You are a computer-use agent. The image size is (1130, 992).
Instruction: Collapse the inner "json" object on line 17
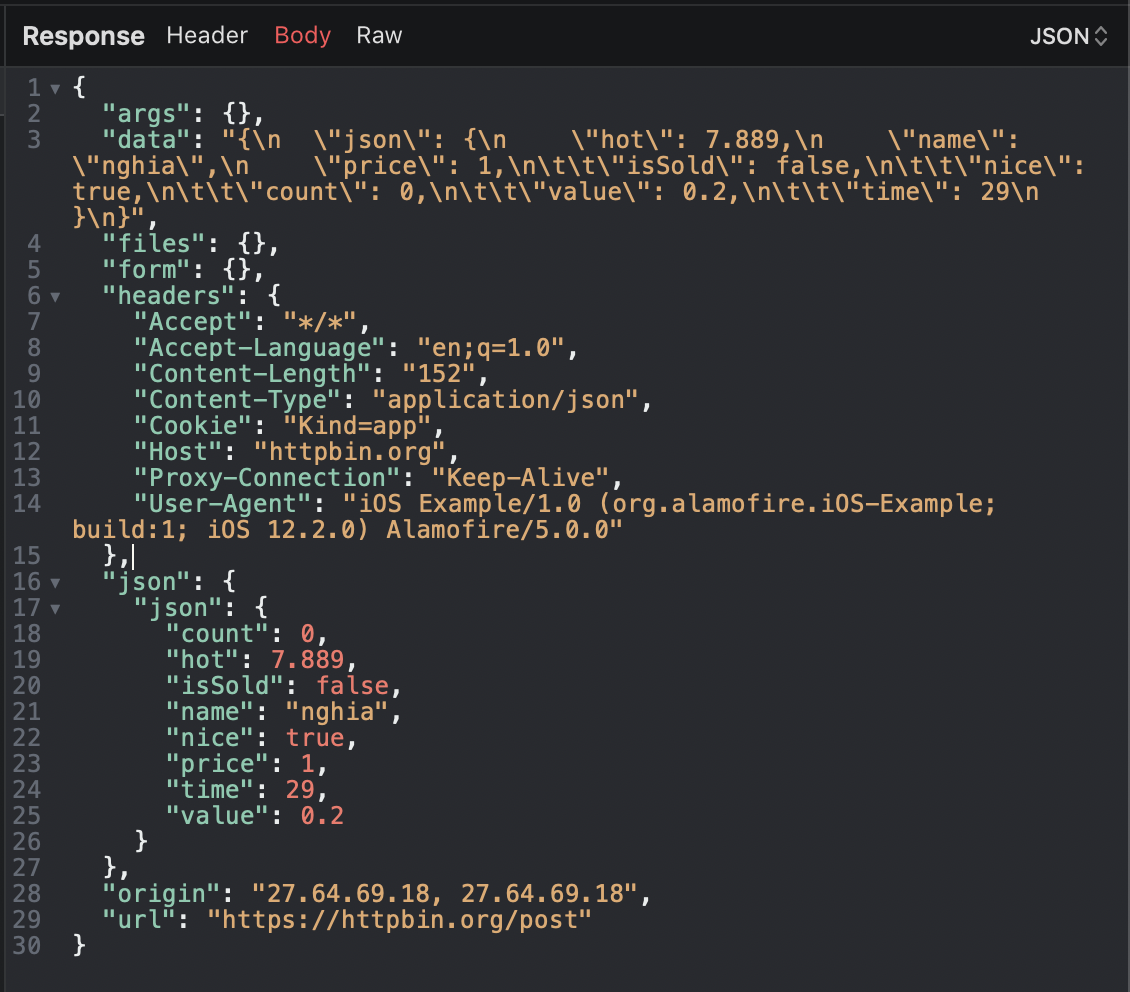pyautogui.click(x=55, y=609)
